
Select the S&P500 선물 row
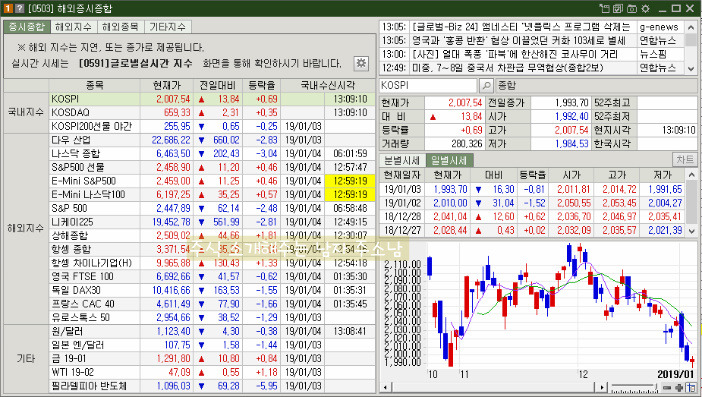click(x=212, y=167)
